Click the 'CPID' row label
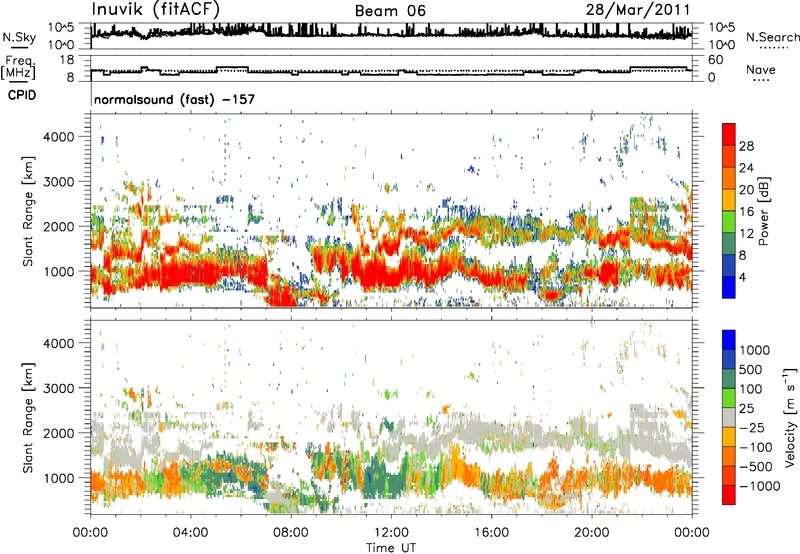800x554 pixels. point(22,95)
